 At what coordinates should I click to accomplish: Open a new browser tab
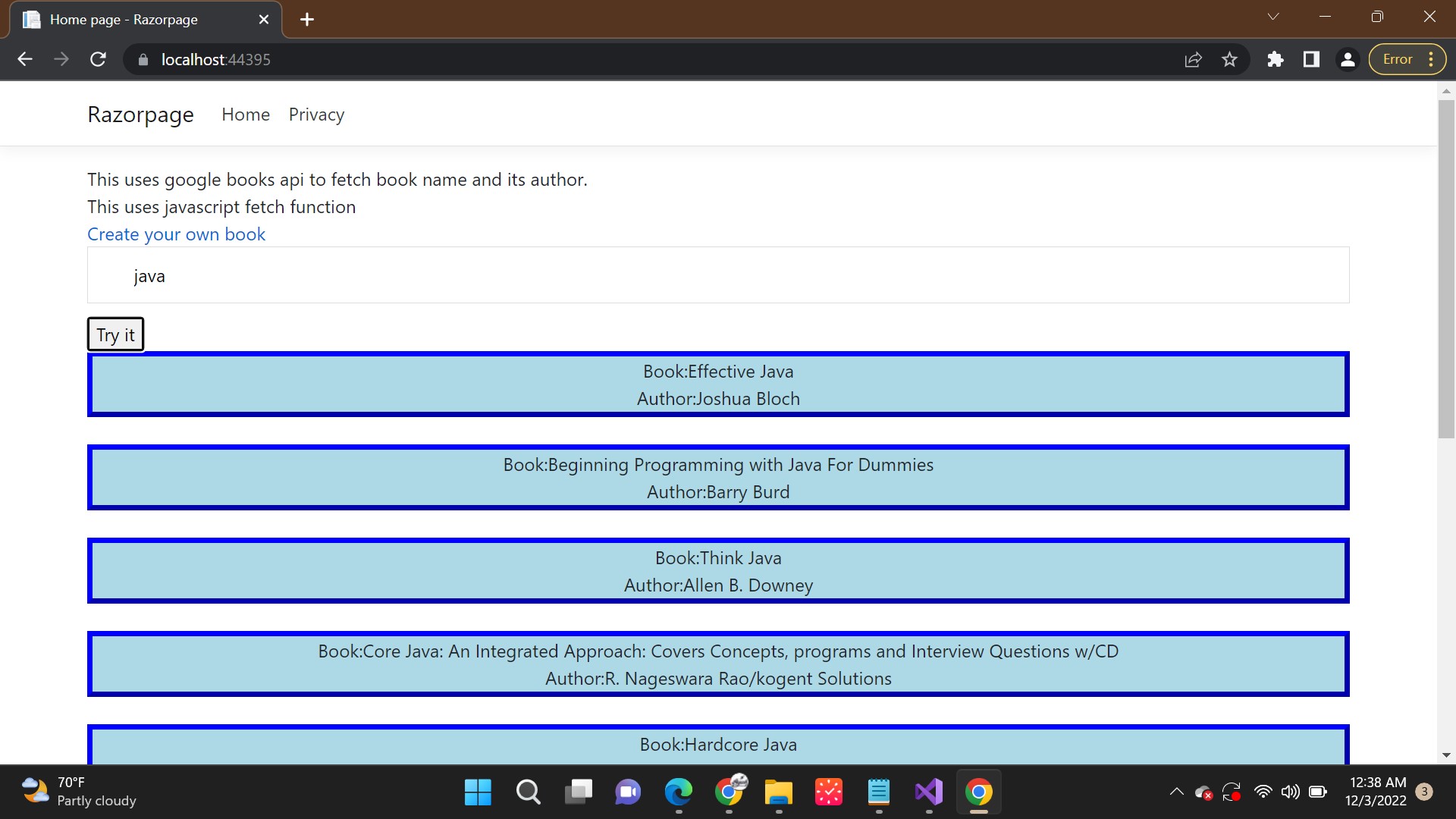coord(307,20)
